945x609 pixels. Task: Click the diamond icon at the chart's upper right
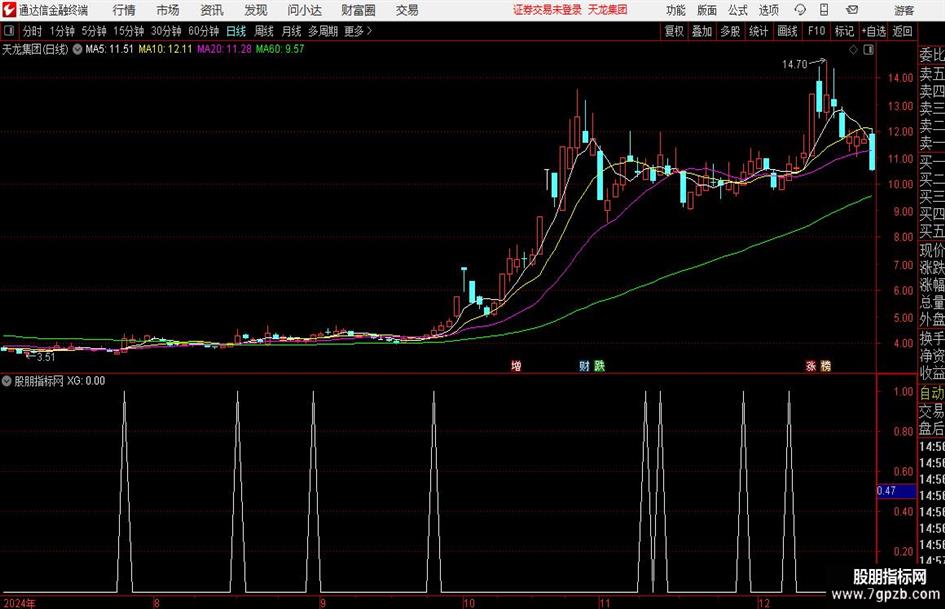pyautogui.click(x=853, y=50)
